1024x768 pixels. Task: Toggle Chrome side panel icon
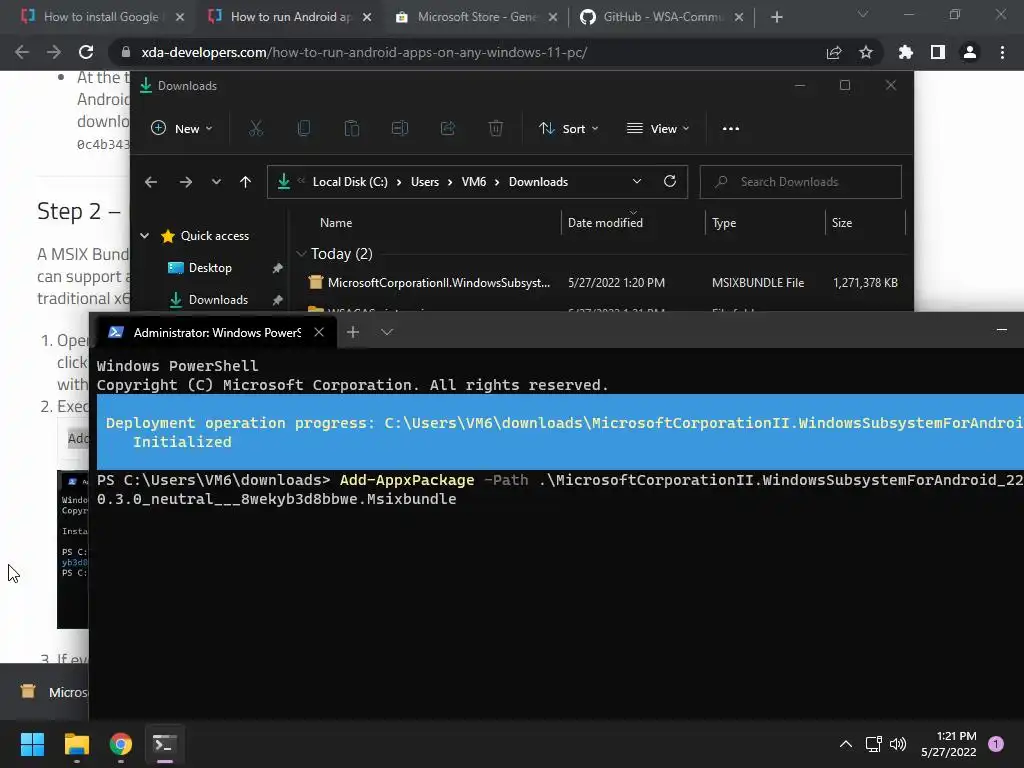[x=938, y=52]
